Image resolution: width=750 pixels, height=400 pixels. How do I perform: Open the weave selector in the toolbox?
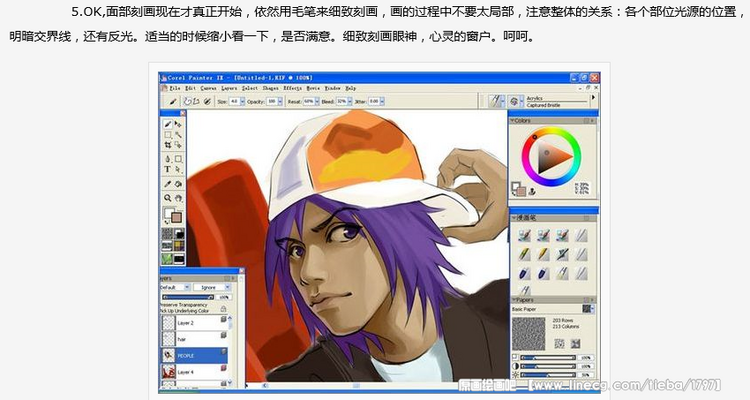tap(179, 246)
